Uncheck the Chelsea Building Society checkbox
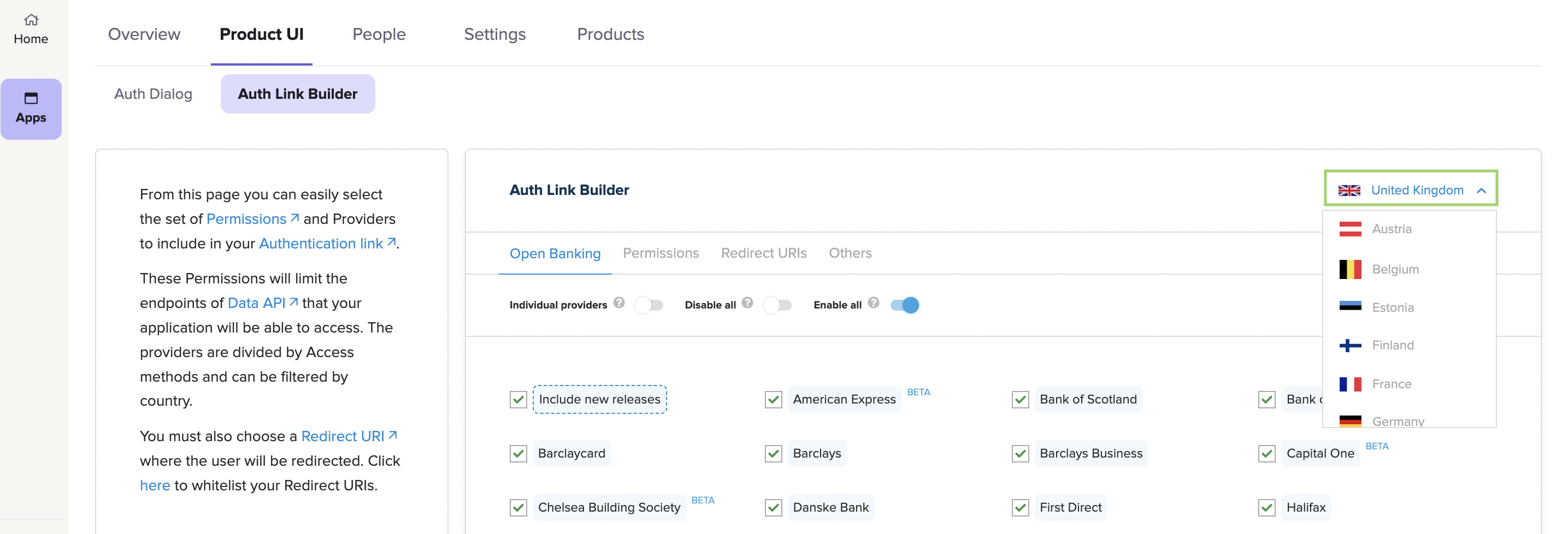The height and width of the screenshot is (534, 1568). coord(518,508)
